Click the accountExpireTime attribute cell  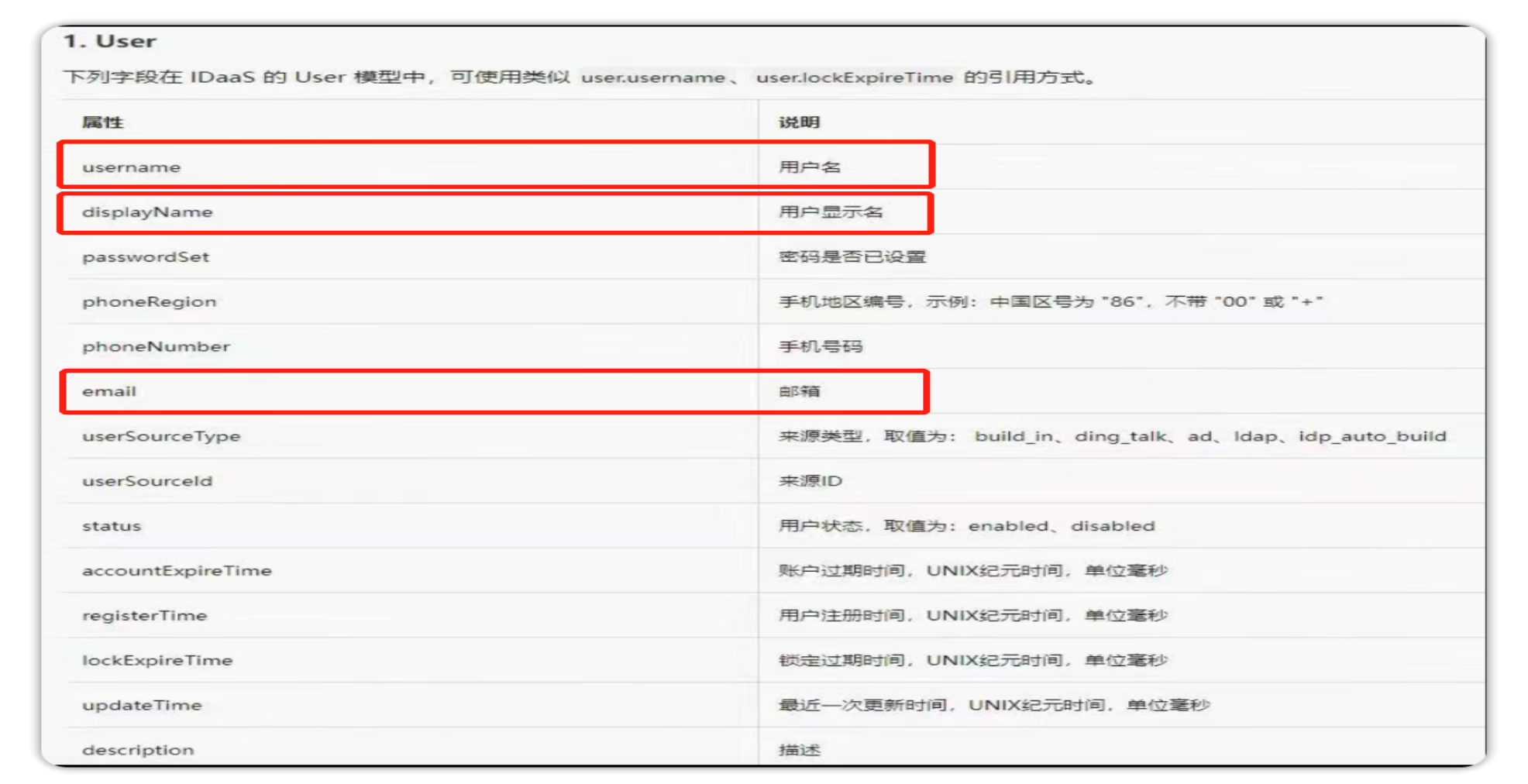tap(177, 571)
